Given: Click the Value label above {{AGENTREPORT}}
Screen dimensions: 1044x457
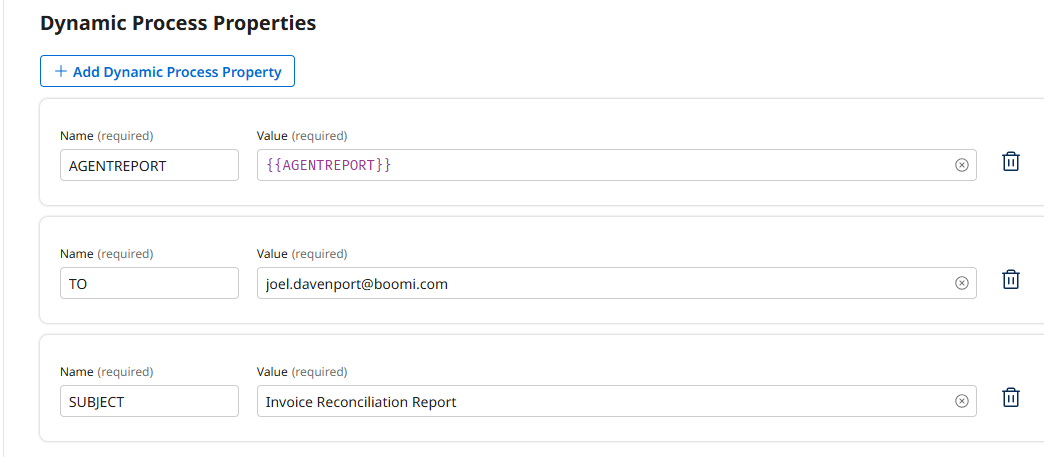Looking at the screenshot, I should click(x=272, y=136).
